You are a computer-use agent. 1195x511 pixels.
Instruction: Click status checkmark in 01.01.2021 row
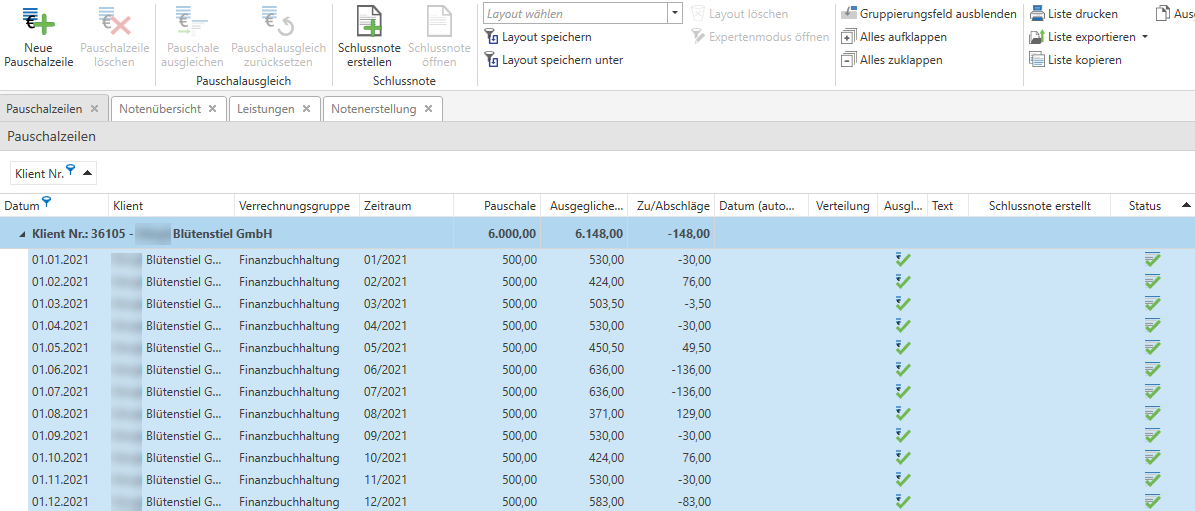pos(1152,260)
